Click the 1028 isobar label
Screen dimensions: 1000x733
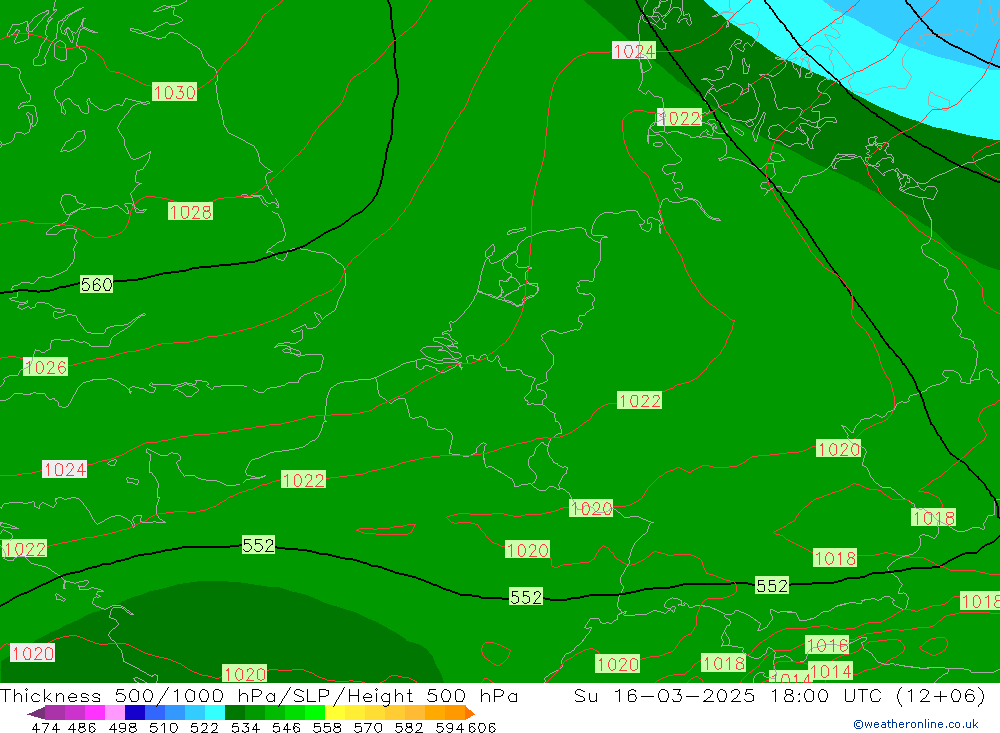click(x=190, y=212)
